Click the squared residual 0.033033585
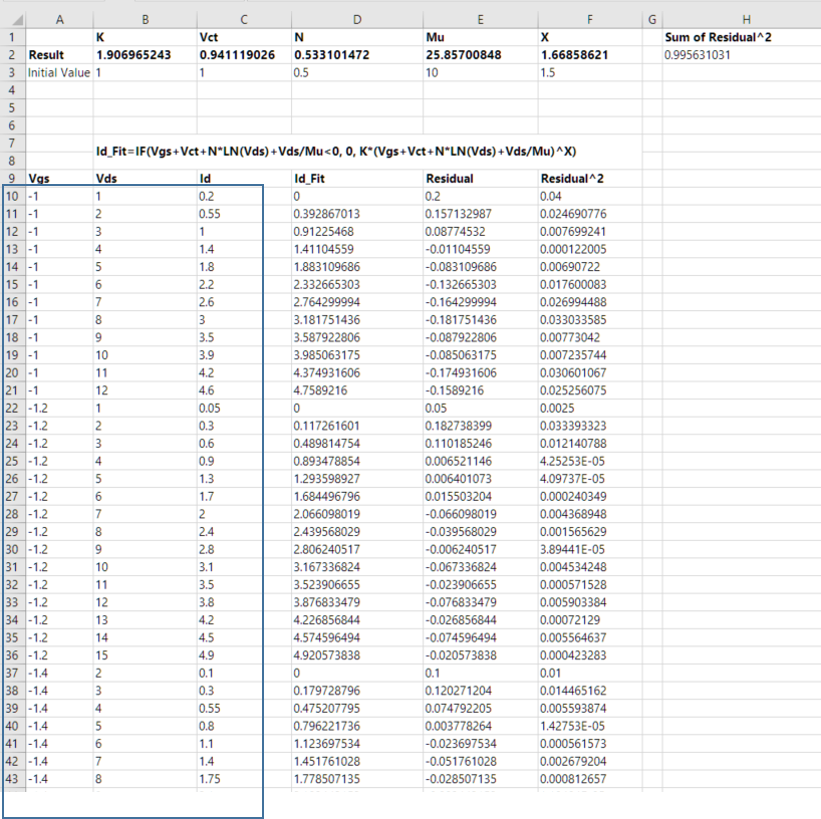821x819 pixels. pos(590,320)
